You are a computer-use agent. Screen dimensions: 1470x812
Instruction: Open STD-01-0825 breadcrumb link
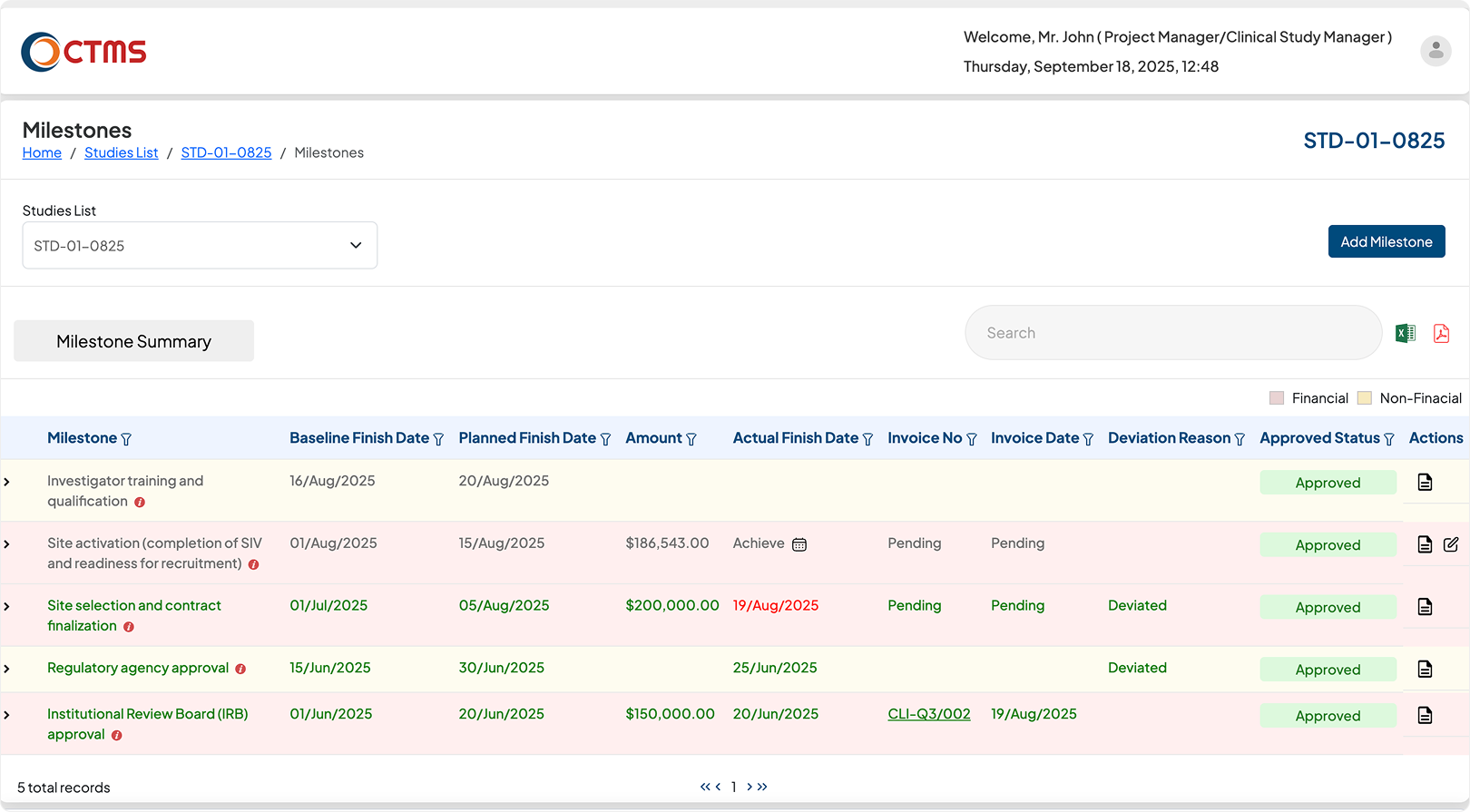[x=226, y=152]
